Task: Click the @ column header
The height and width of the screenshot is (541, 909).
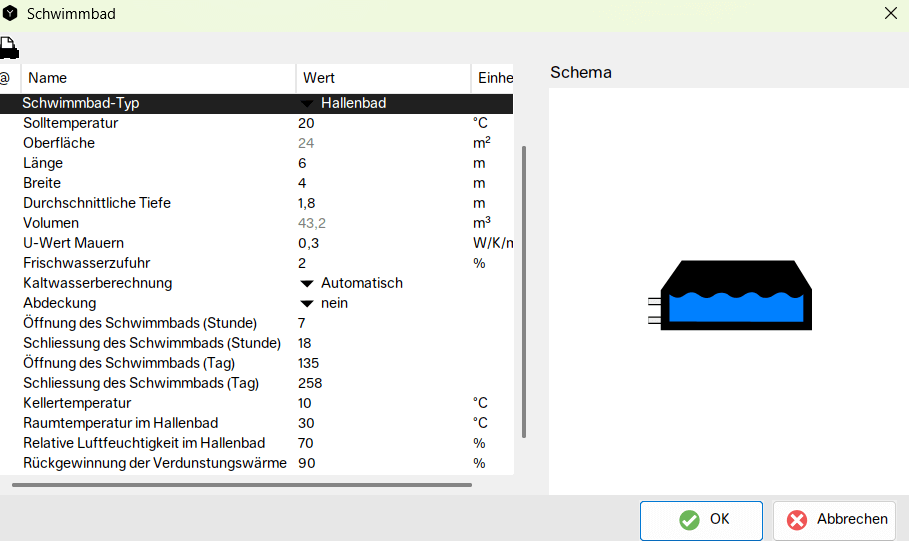Action: 6,78
